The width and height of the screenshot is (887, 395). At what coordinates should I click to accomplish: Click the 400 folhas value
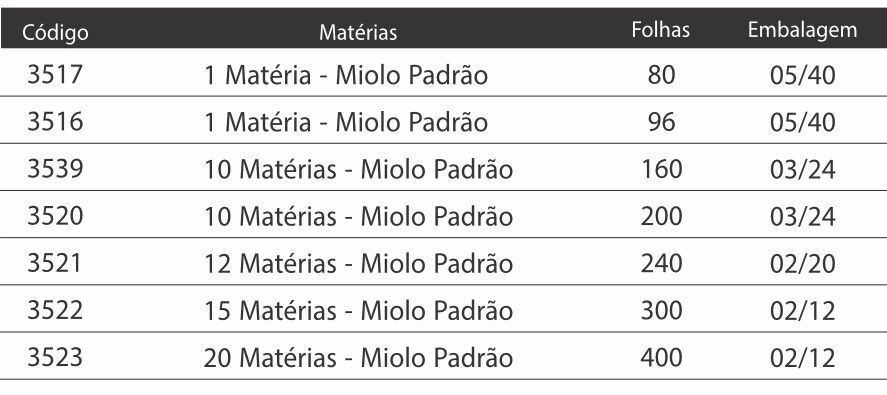pos(661,357)
